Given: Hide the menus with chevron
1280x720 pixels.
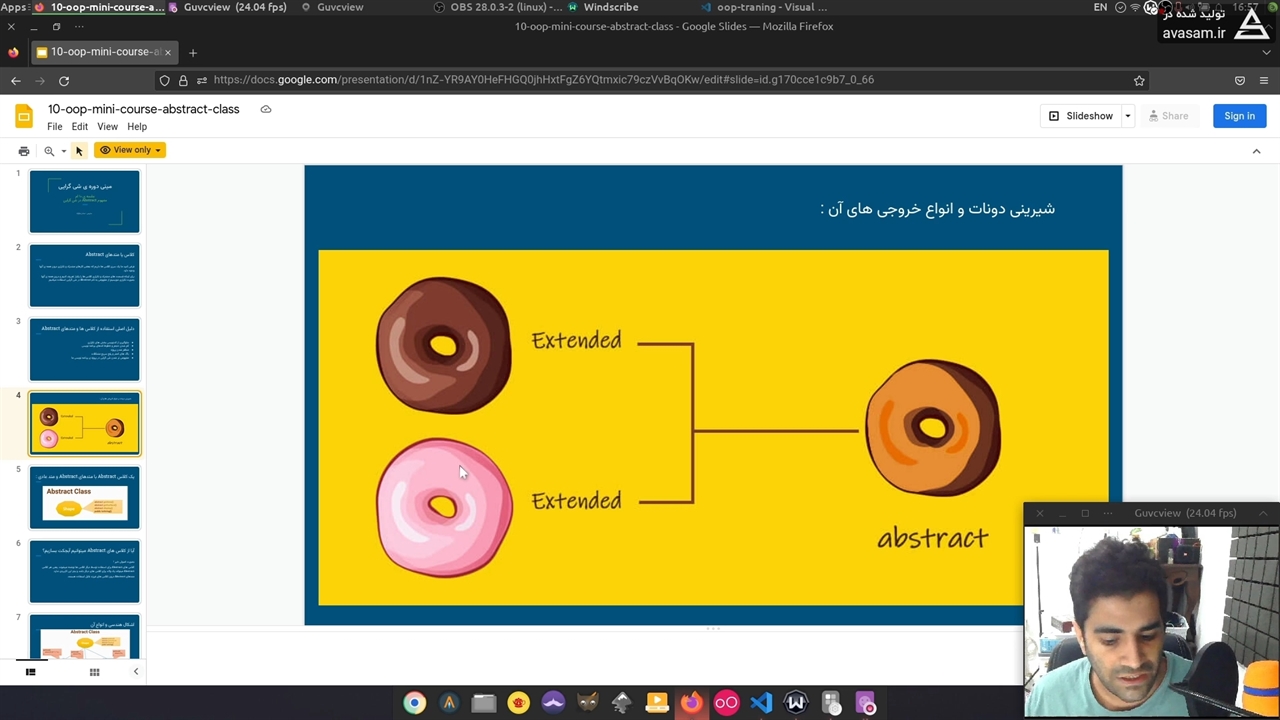Looking at the screenshot, I should 1256,151.
